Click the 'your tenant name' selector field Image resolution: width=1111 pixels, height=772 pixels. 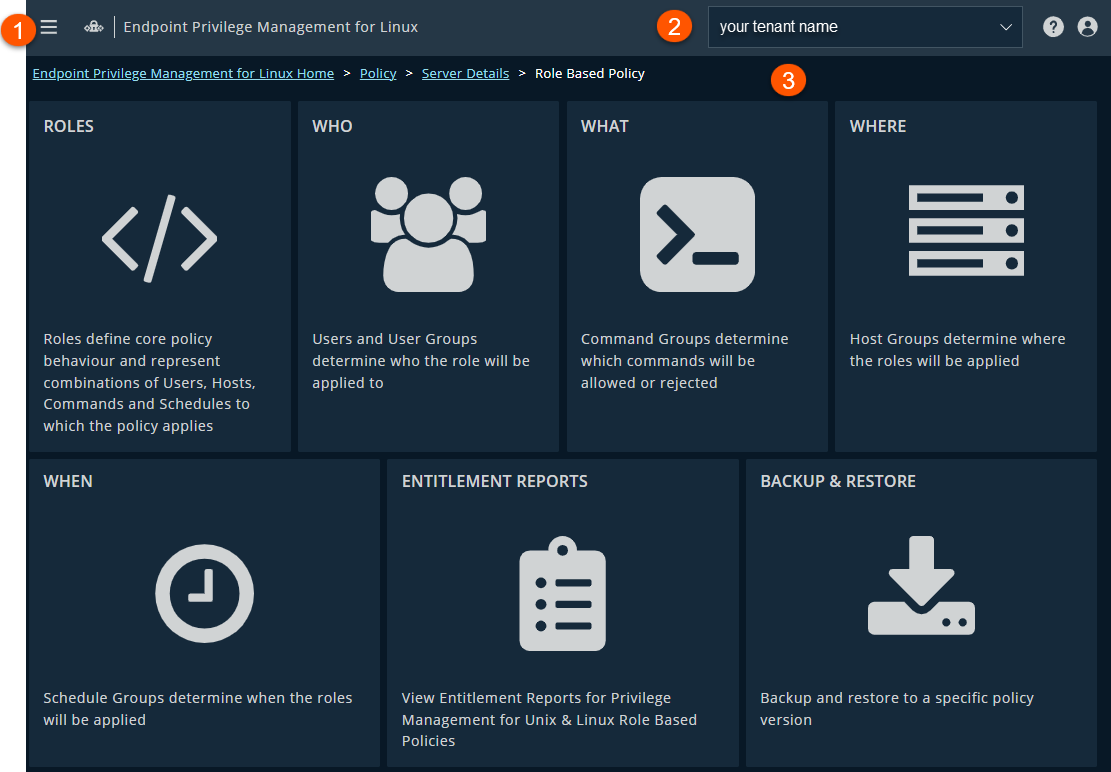point(865,27)
